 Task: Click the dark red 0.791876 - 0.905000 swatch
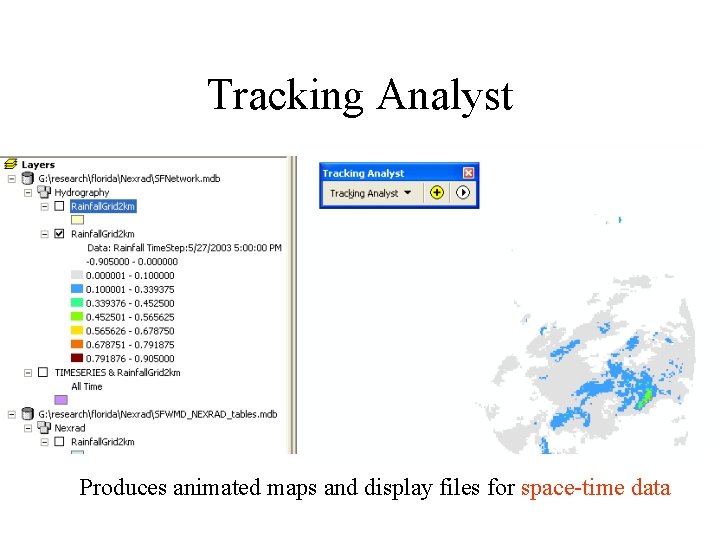click(77, 358)
